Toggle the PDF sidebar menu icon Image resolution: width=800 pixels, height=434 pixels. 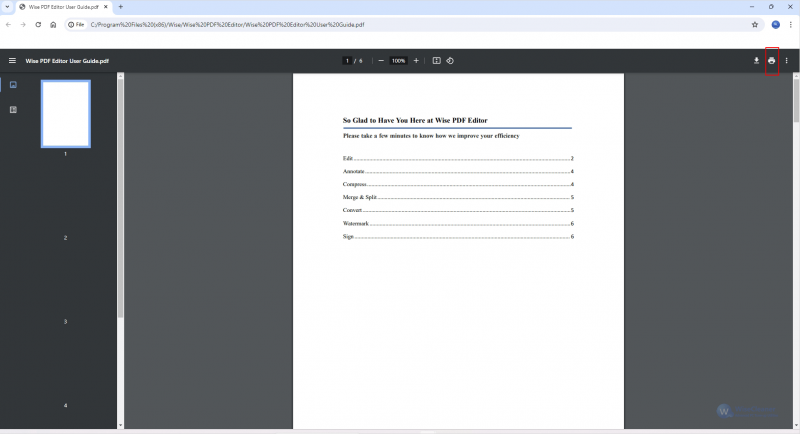[12, 61]
